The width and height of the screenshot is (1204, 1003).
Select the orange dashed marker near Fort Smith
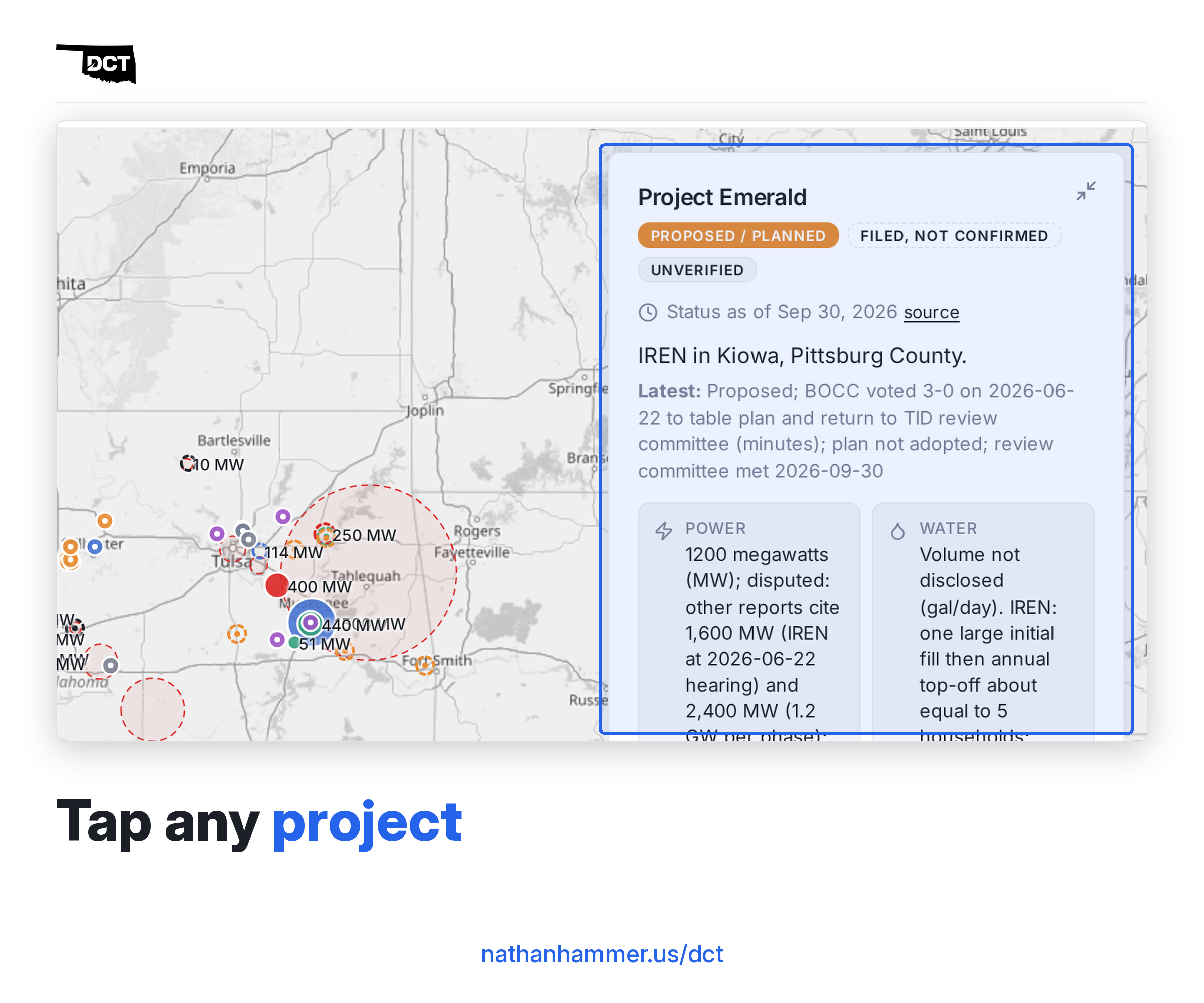click(x=425, y=665)
